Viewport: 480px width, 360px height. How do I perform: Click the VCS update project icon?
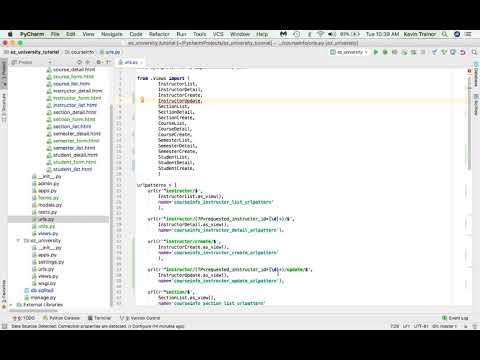[434, 52]
